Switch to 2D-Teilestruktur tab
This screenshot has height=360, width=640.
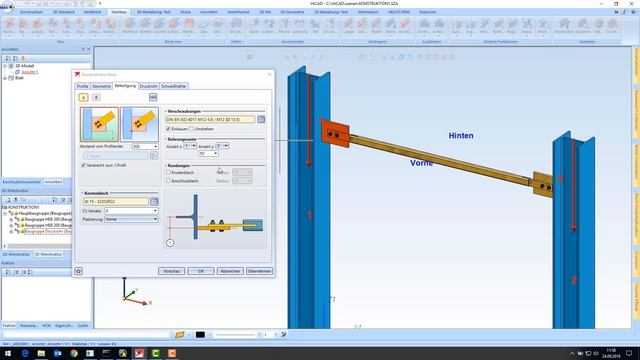coord(17,254)
